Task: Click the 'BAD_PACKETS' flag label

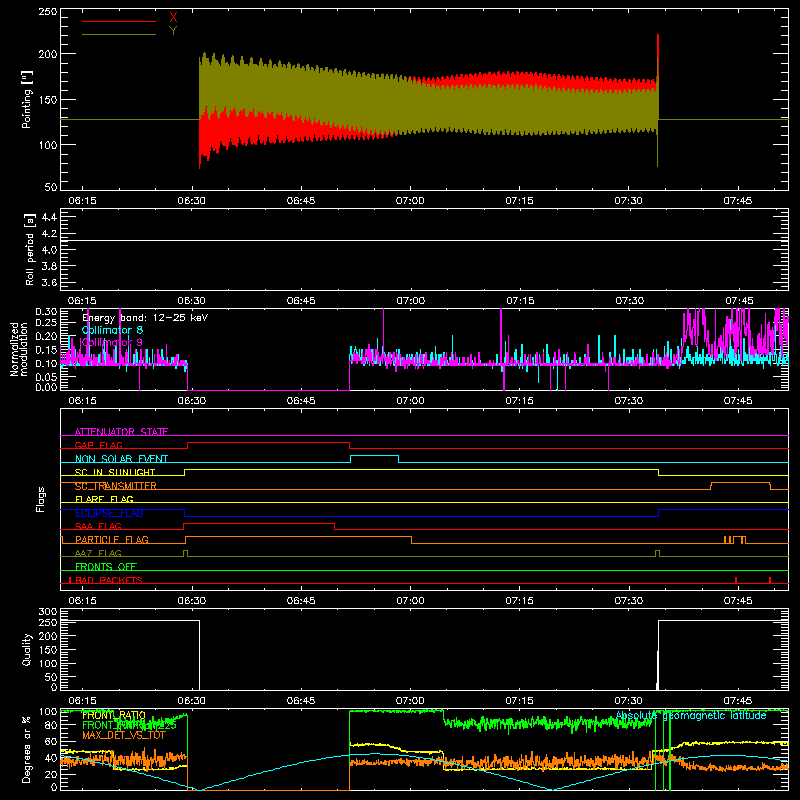Action: 109,580
